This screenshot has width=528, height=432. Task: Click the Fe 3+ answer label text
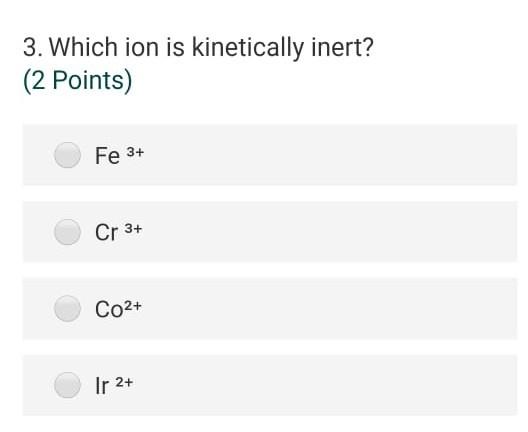point(120,155)
